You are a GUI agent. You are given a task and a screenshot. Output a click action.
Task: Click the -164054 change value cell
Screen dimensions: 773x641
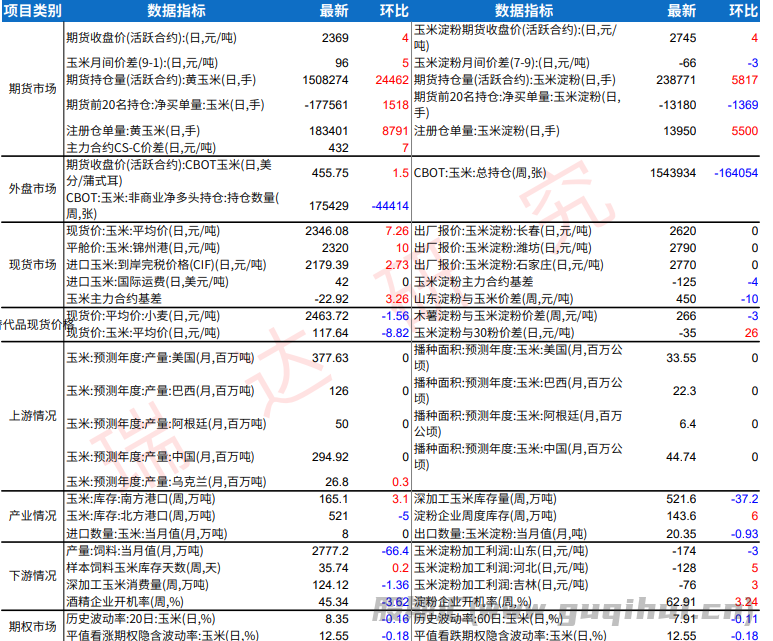736,173
